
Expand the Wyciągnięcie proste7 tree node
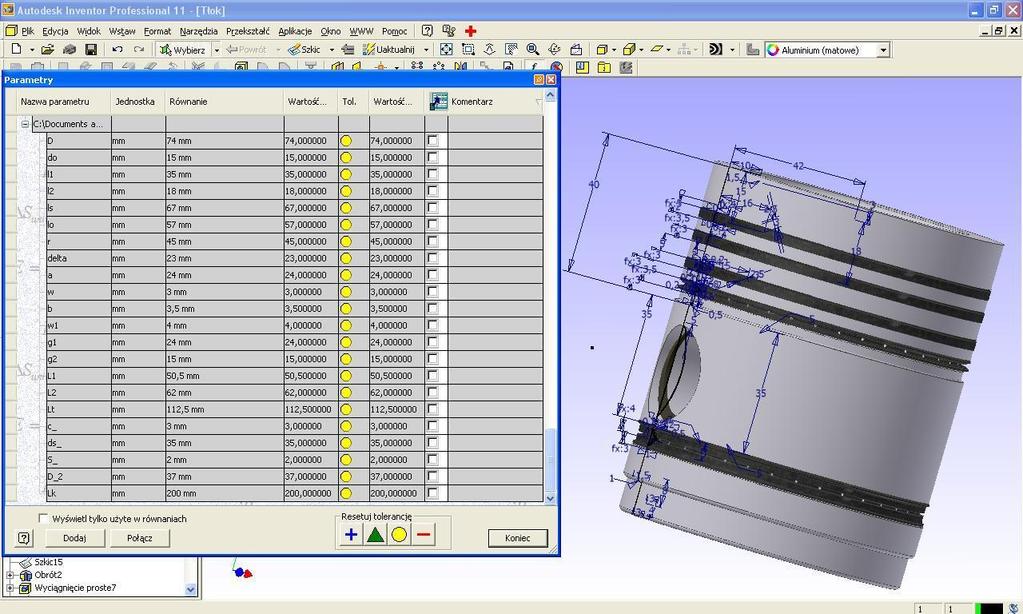coord(10,588)
